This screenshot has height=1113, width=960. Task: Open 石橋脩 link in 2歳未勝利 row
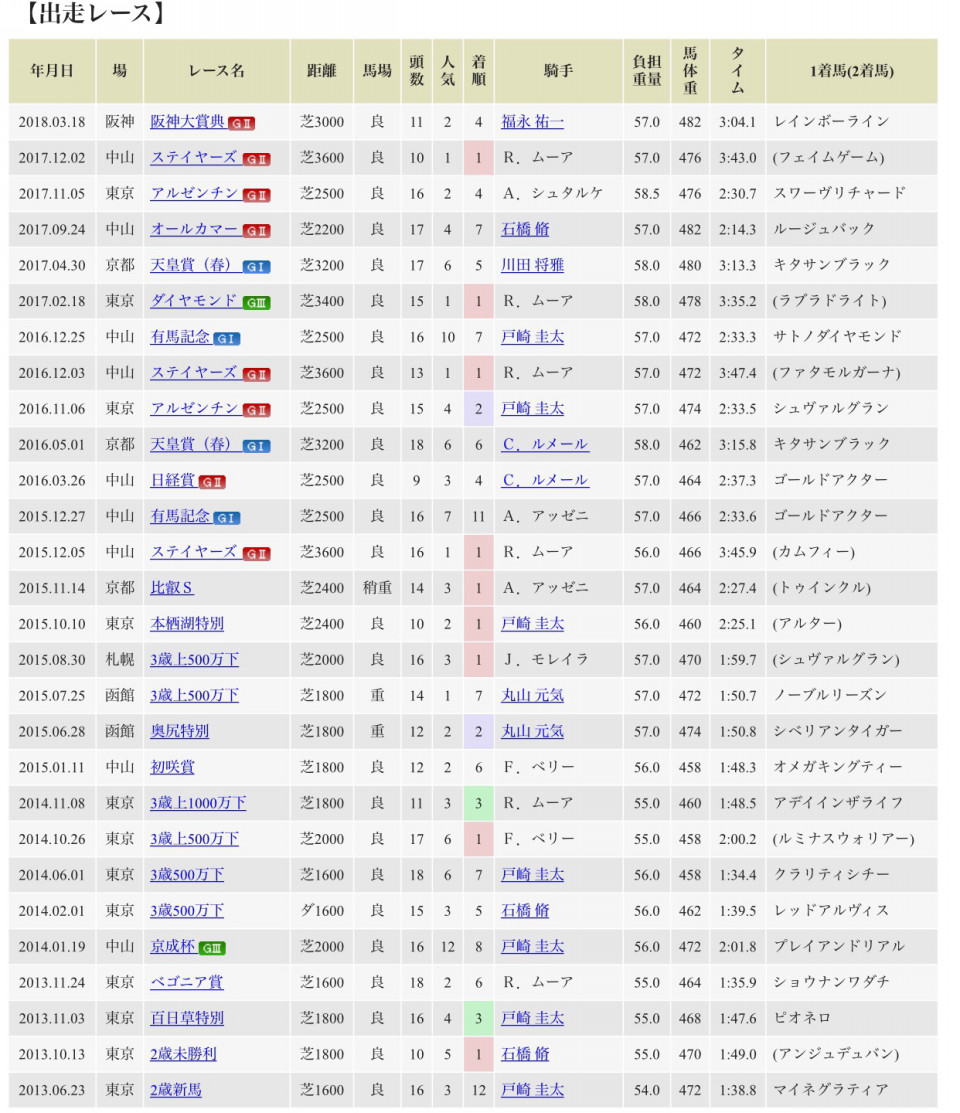525,1054
